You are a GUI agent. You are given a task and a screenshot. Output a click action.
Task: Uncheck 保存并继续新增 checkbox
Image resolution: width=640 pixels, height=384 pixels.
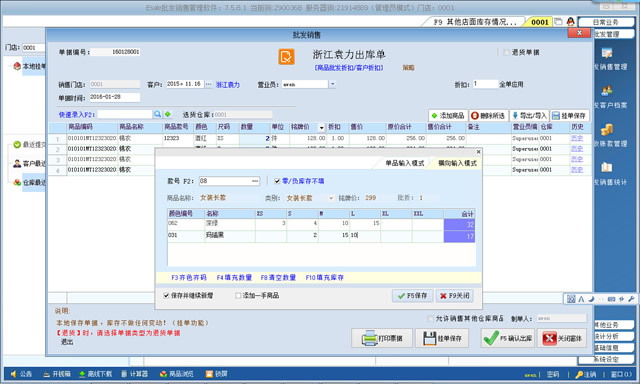166,295
